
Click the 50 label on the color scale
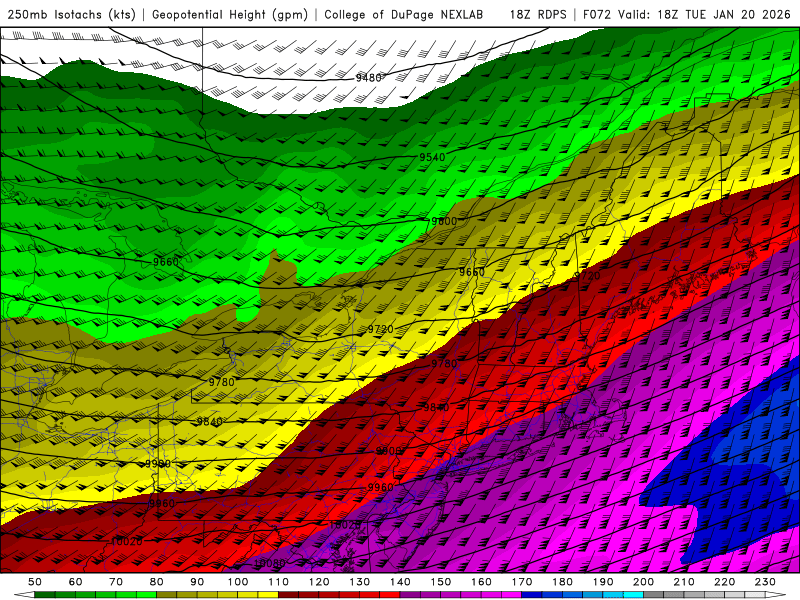pos(35,582)
